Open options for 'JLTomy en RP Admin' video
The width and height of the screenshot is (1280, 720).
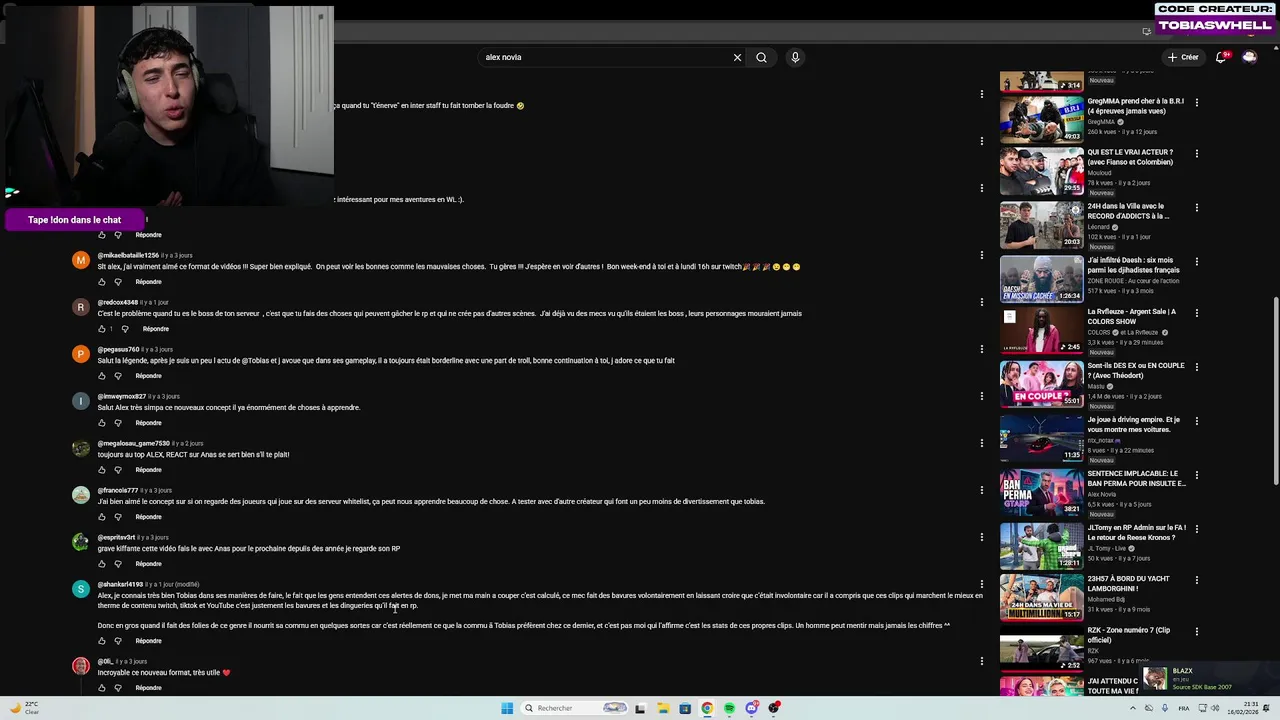click(x=1196, y=528)
